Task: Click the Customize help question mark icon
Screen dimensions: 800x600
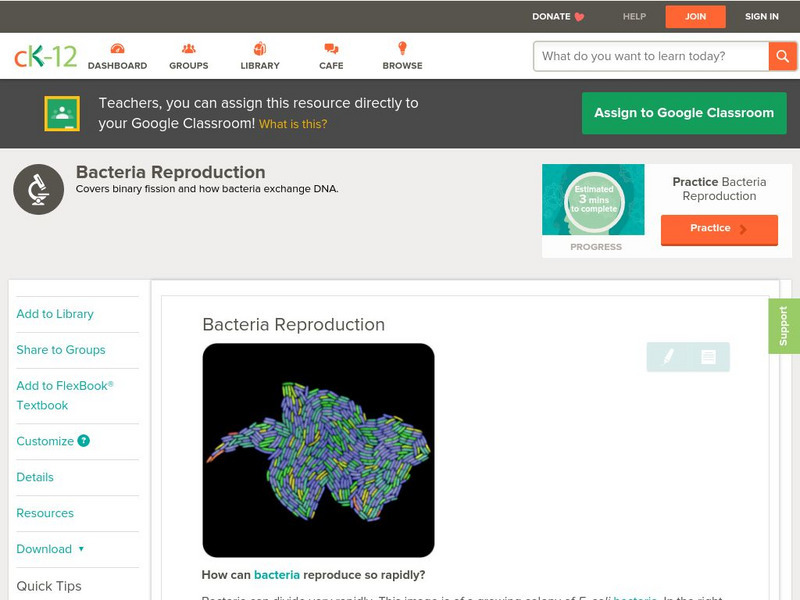Action: pos(84,441)
